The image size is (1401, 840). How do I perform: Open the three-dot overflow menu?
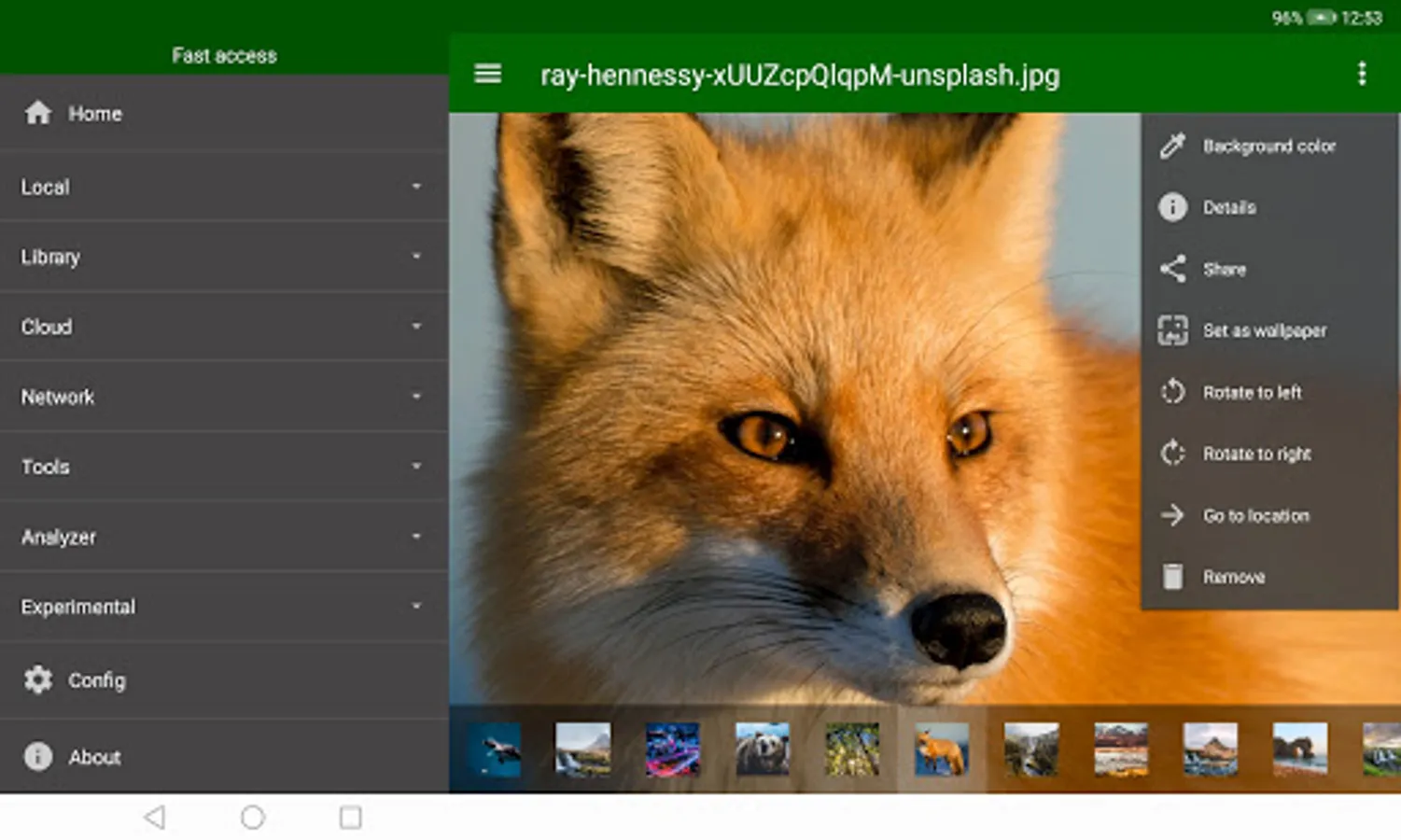pos(1362,74)
